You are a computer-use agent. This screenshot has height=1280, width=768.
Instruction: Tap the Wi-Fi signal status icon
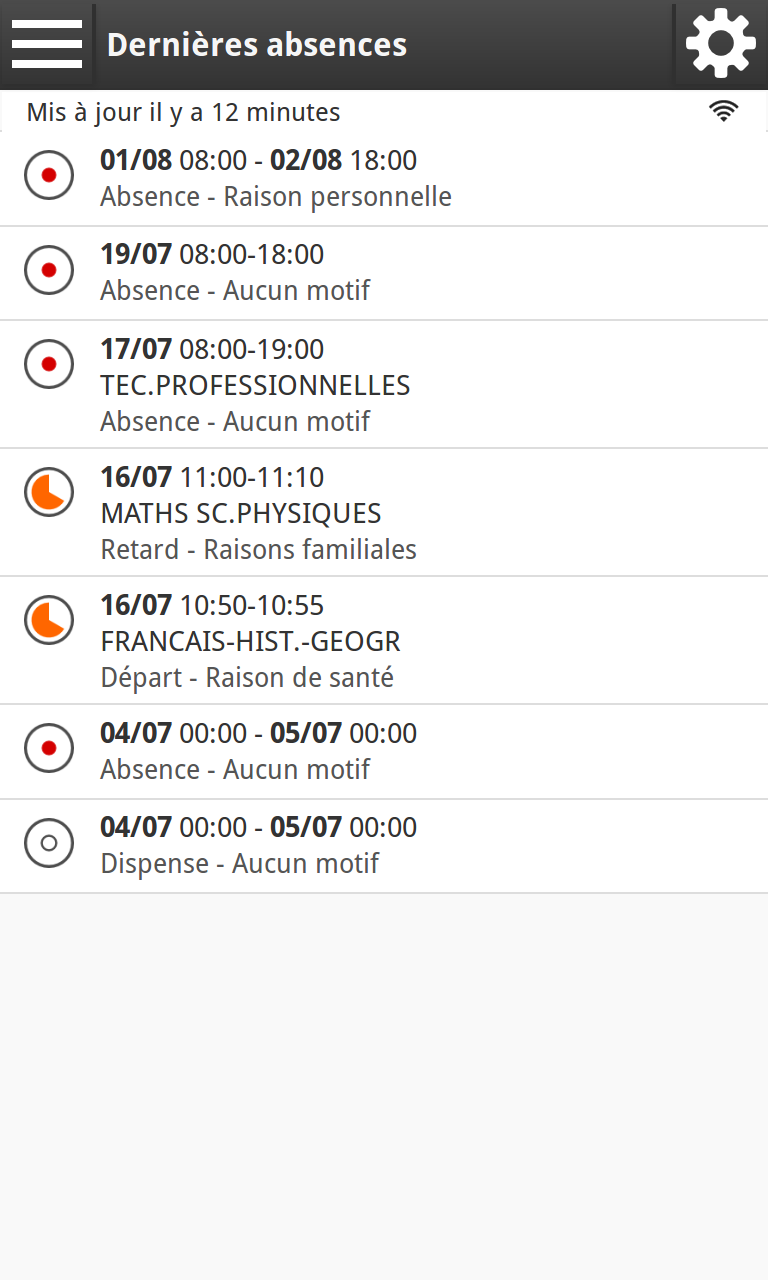click(x=724, y=111)
